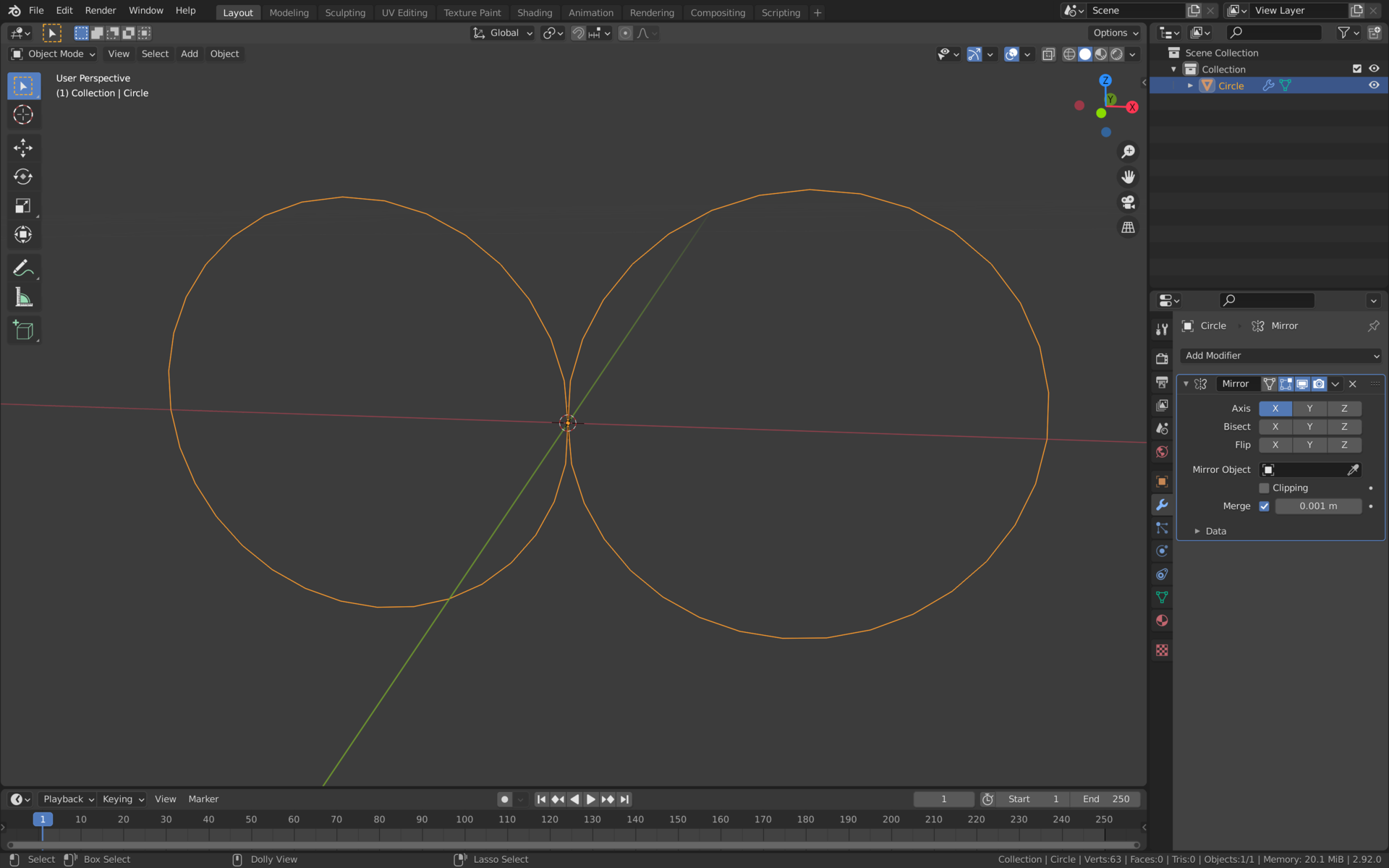
Task: Enable the Clipping checkbox
Action: click(1264, 488)
